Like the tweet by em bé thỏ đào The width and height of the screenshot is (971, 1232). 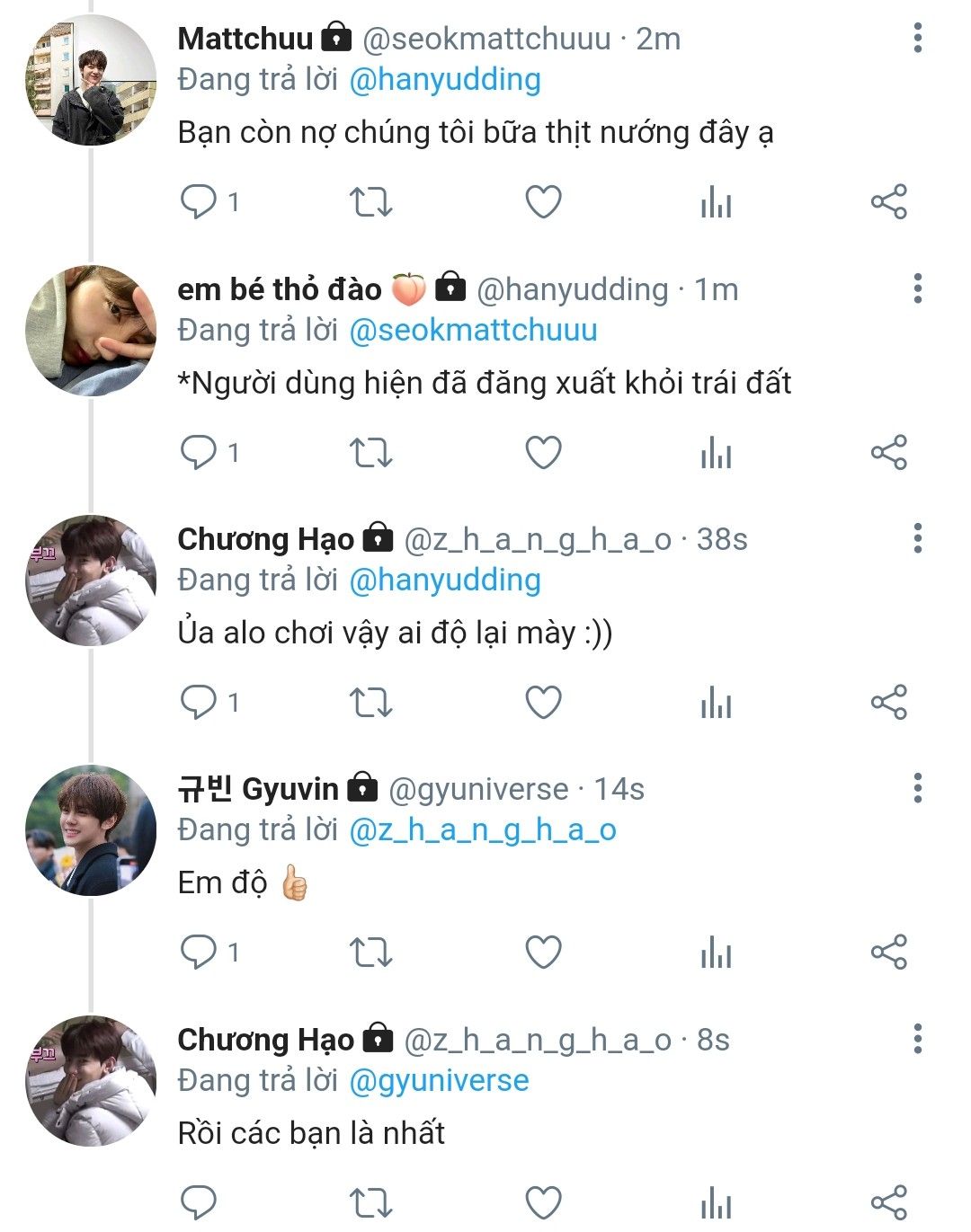pos(543,453)
